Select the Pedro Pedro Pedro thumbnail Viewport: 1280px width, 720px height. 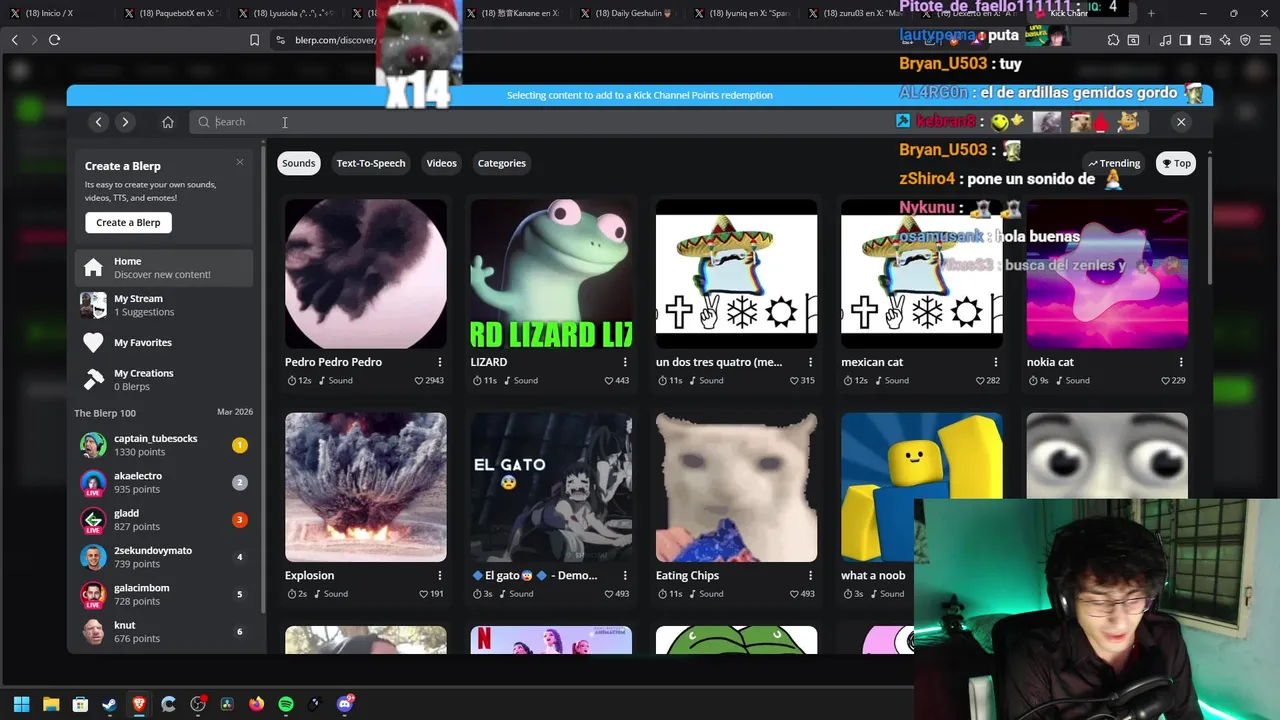[366, 273]
